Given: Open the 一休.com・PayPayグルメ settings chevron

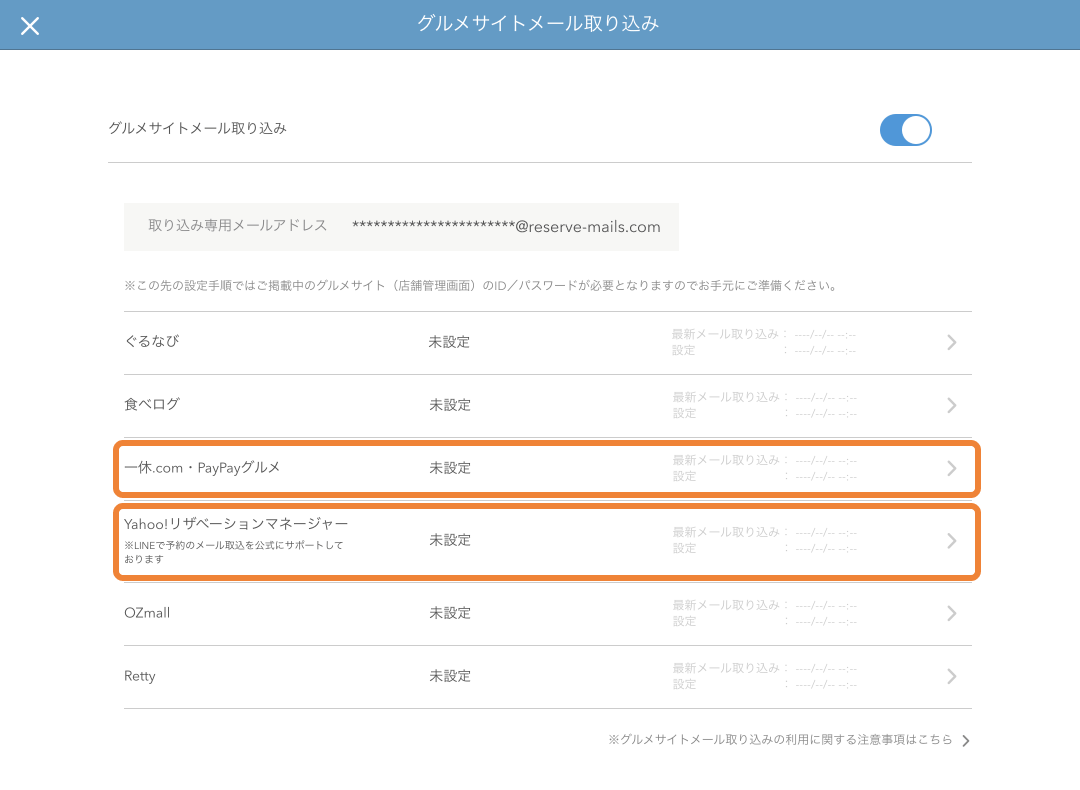Looking at the screenshot, I should [951, 468].
